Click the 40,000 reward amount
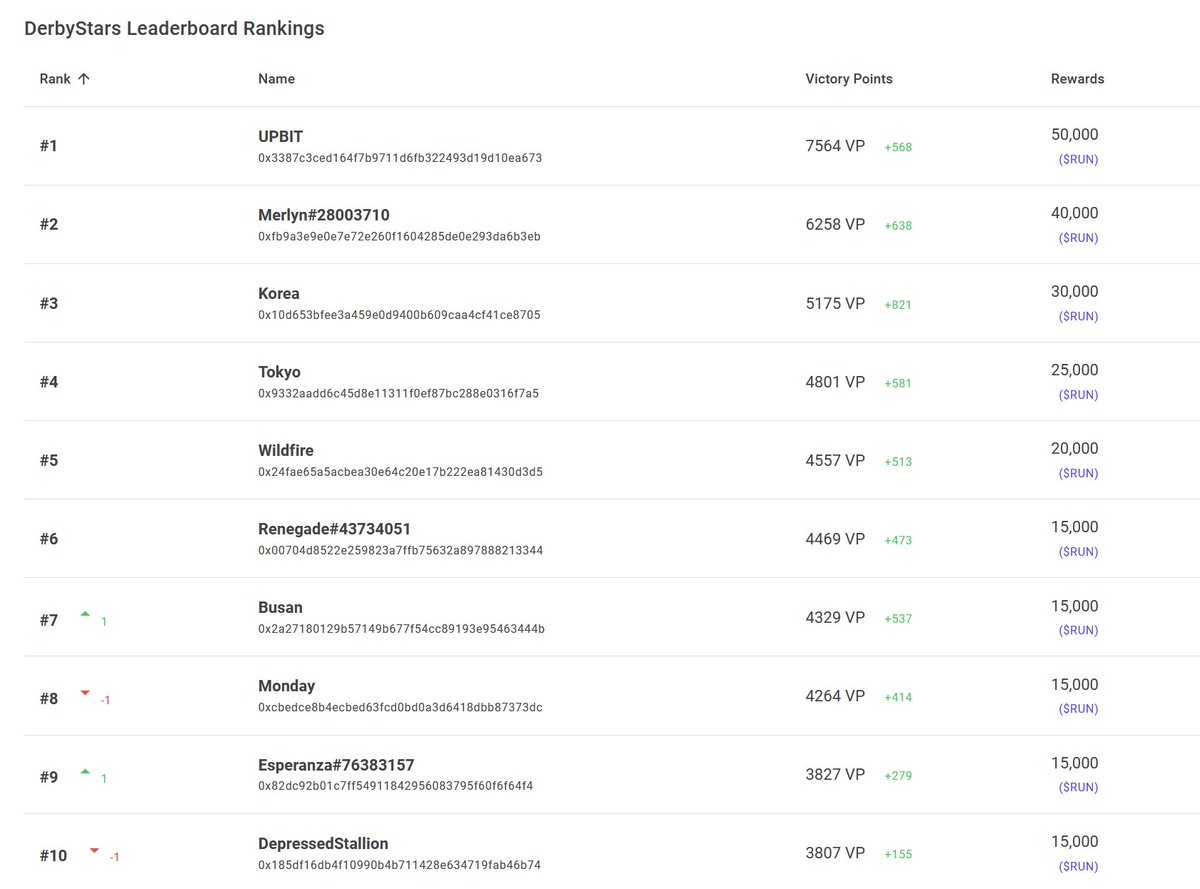 (1075, 213)
